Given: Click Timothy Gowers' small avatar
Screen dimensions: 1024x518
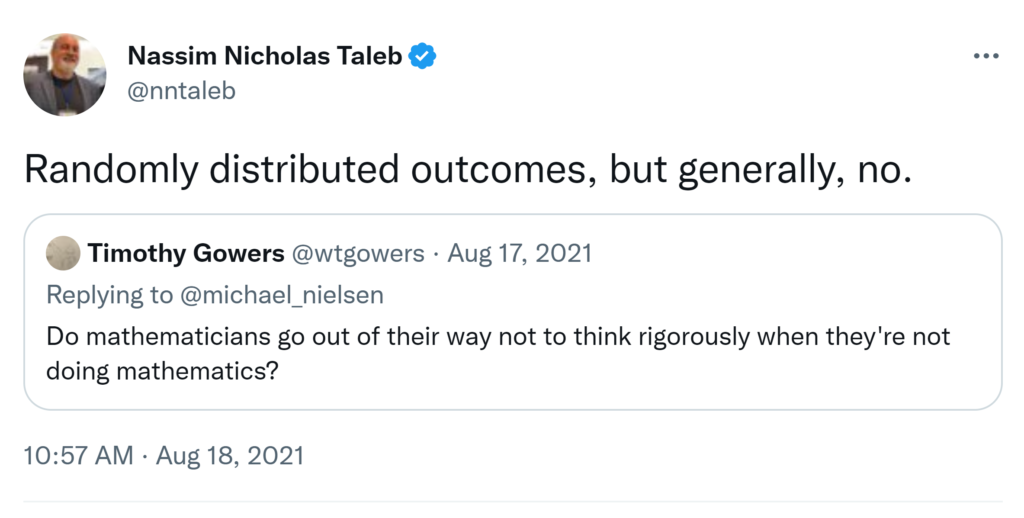Looking at the screenshot, I should [63, 254].
